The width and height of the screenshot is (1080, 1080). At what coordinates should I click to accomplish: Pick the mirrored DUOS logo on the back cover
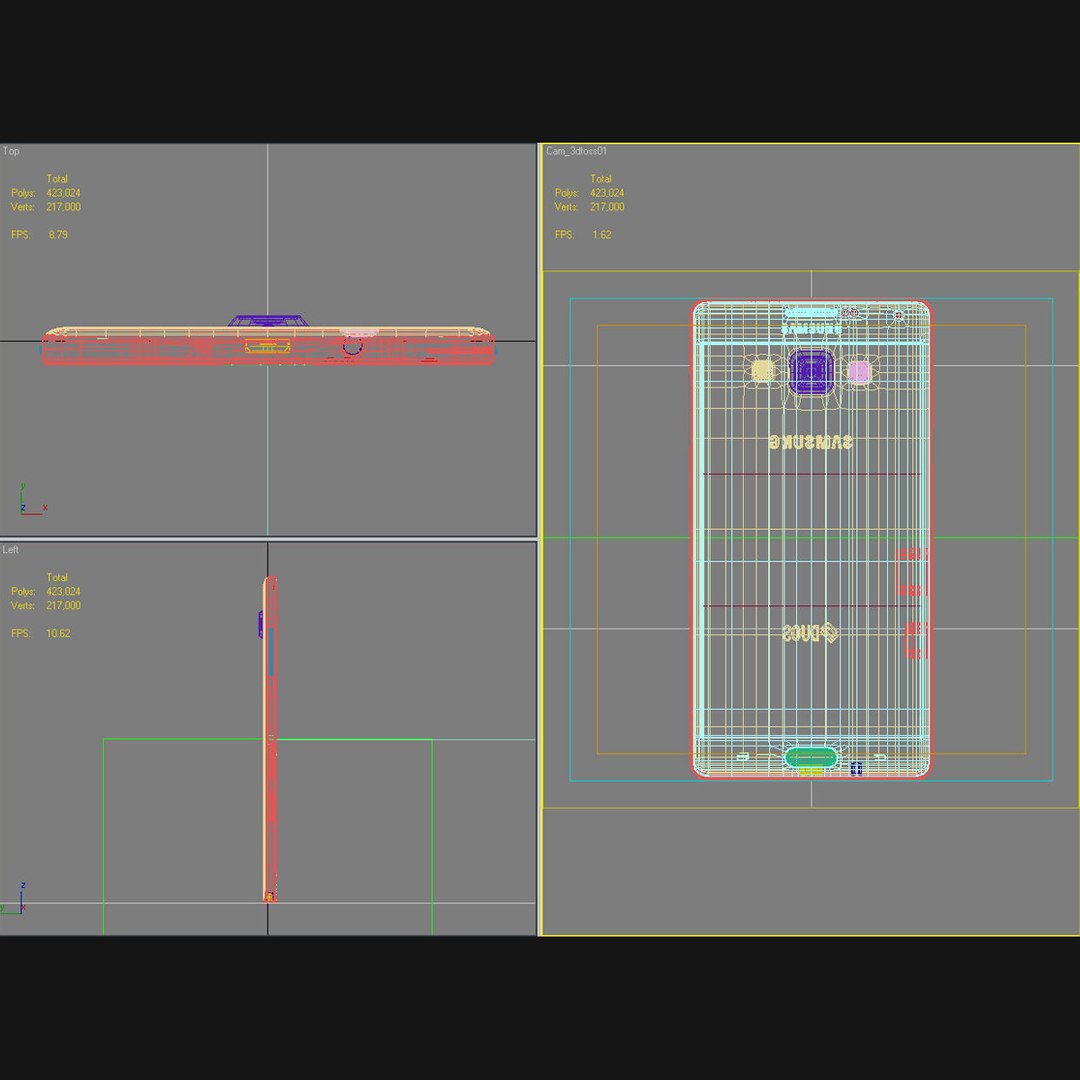click(810, 633)
